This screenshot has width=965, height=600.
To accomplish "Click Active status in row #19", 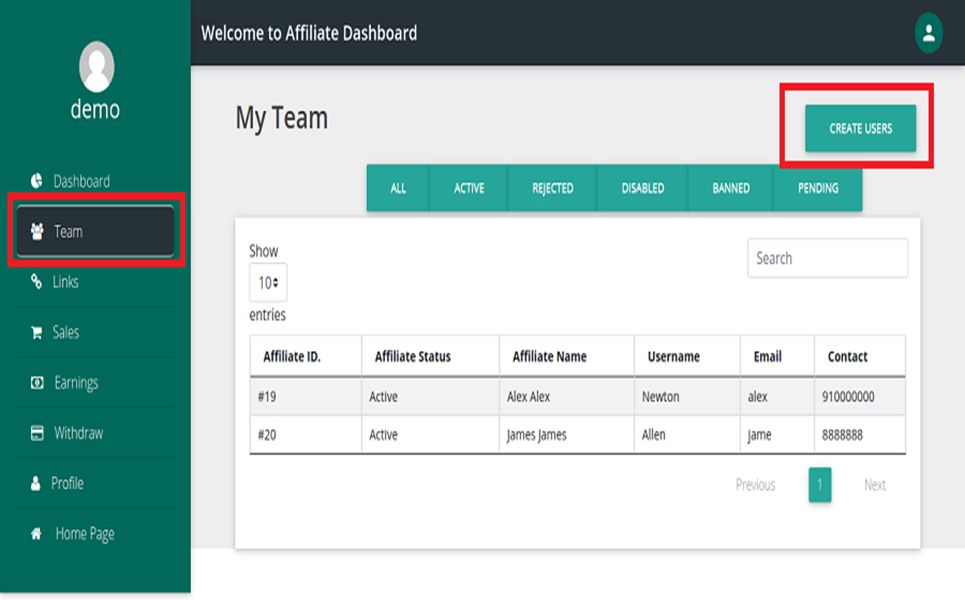I will pyautogui.click(x=383, y=397).
